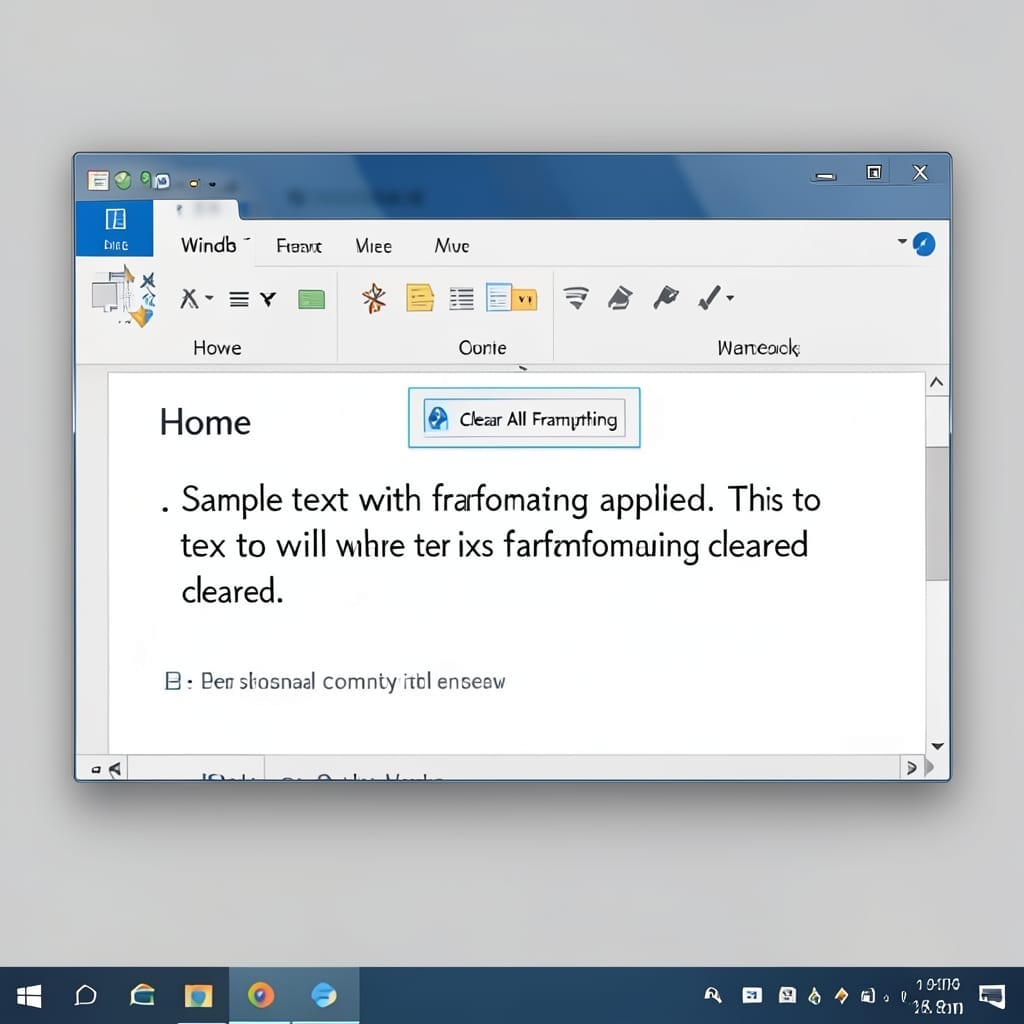Click the highlighter pen icon

click(665, 297)
